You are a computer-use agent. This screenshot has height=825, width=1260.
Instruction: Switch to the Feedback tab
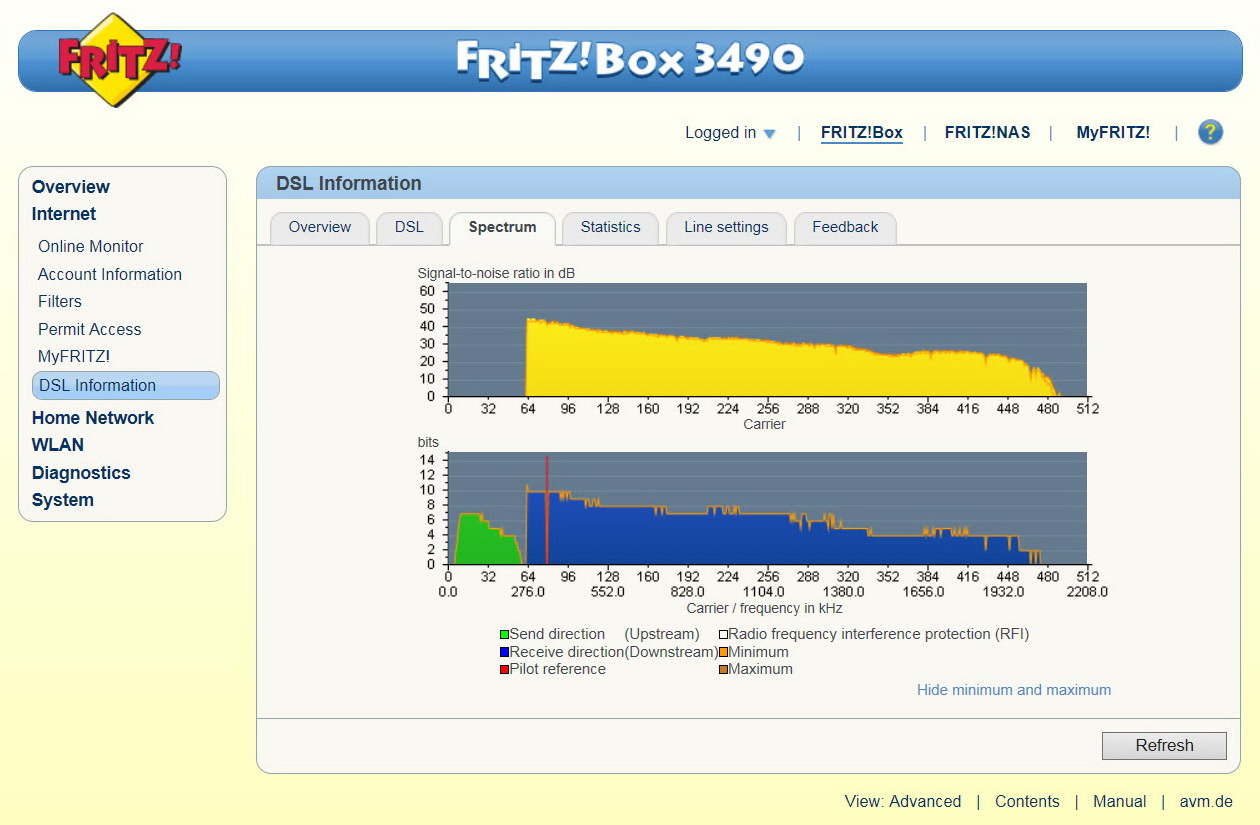(845, 228)
